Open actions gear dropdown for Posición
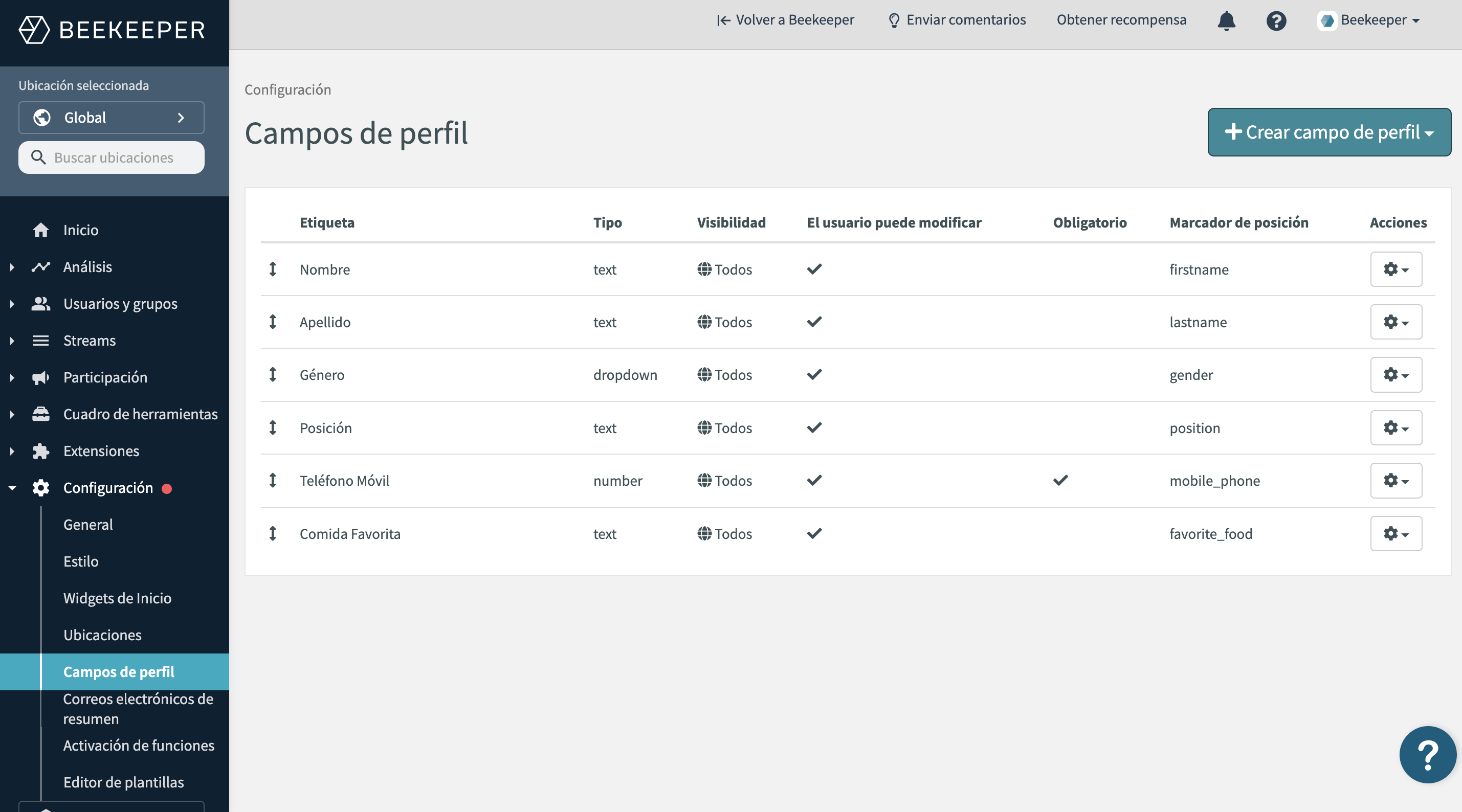 (x=1395, y=427)
